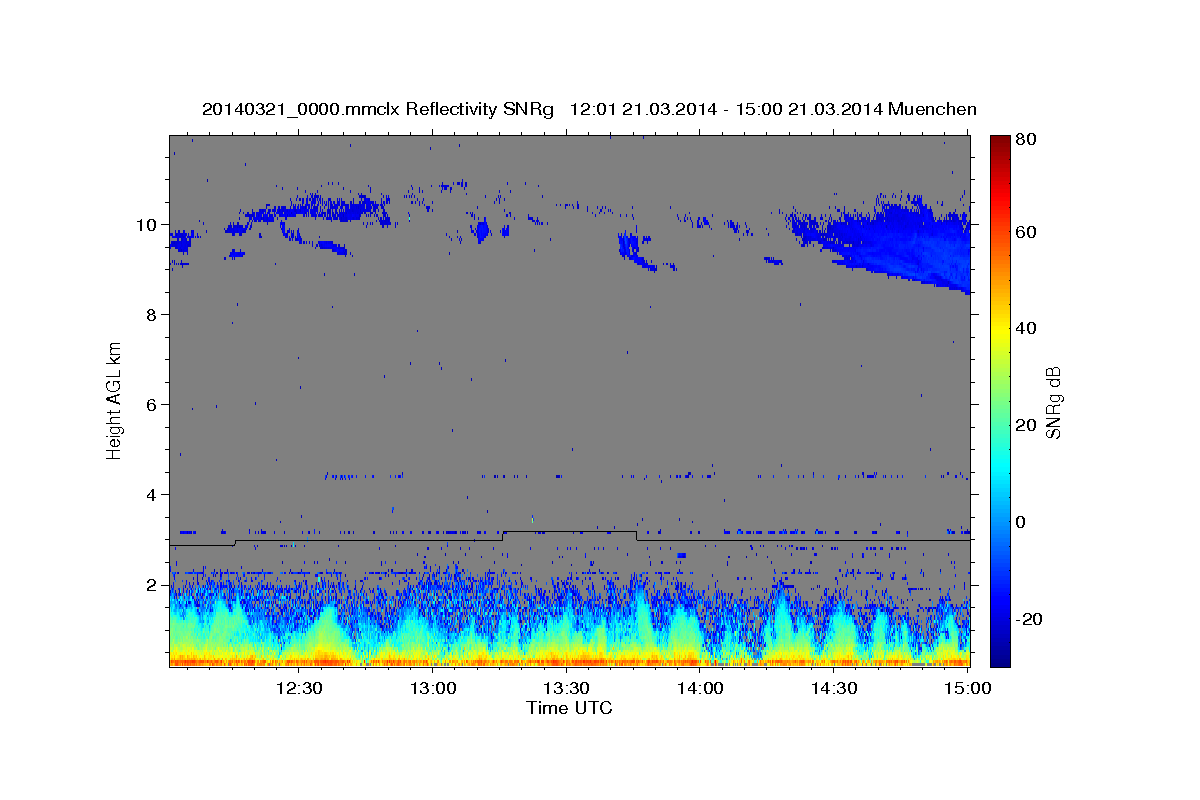Click the 14:30 time tick label
The image size is (1200, 800).
(835, 688)
